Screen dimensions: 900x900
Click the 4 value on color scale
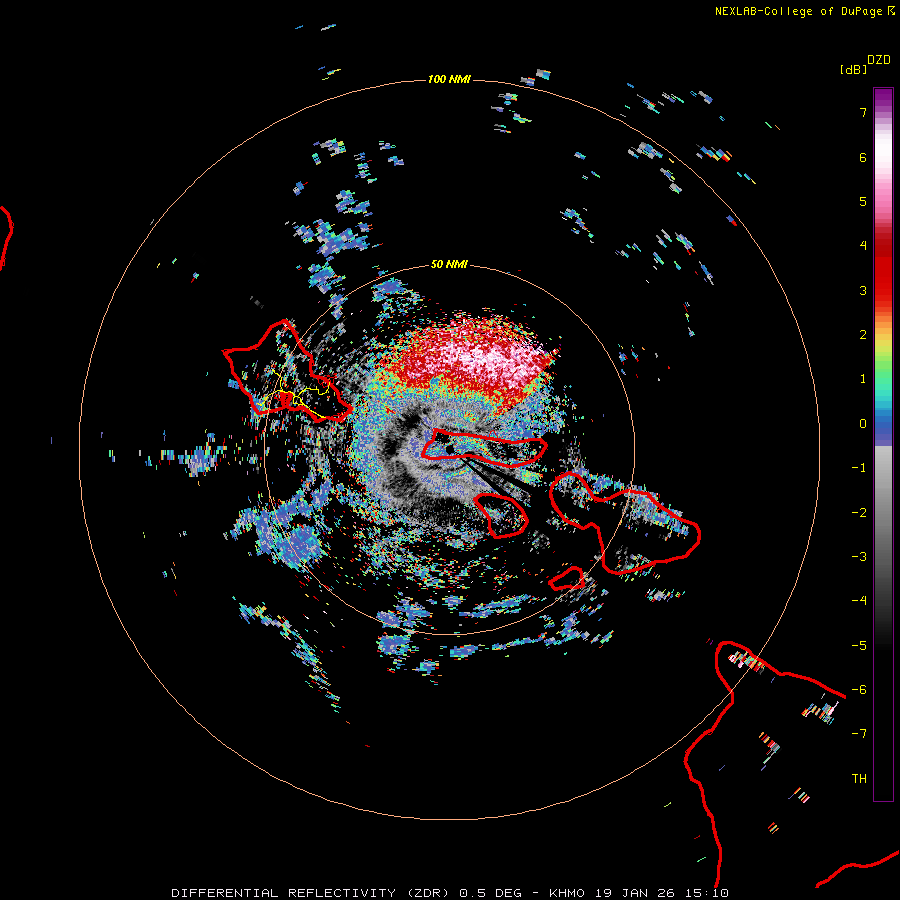click(863, 246)
